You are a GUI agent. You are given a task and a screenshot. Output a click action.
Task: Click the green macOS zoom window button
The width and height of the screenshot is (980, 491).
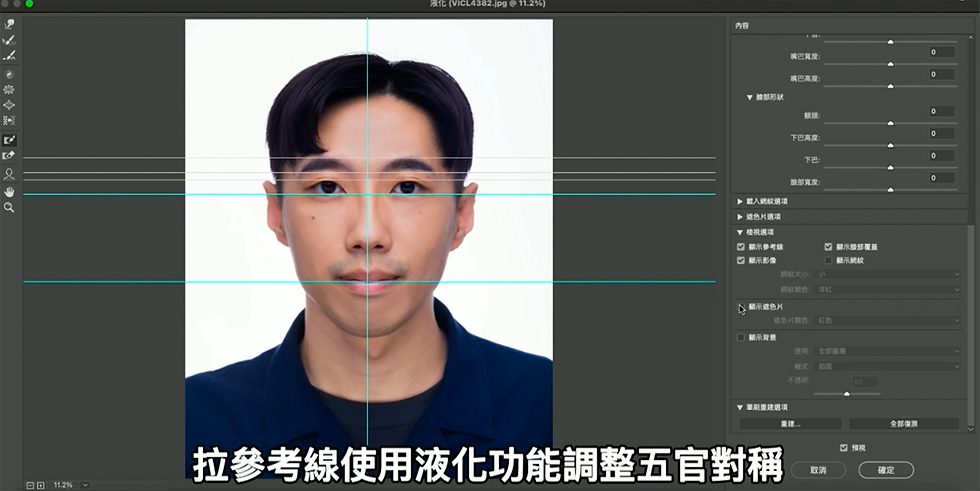click(x=29, y=4)
